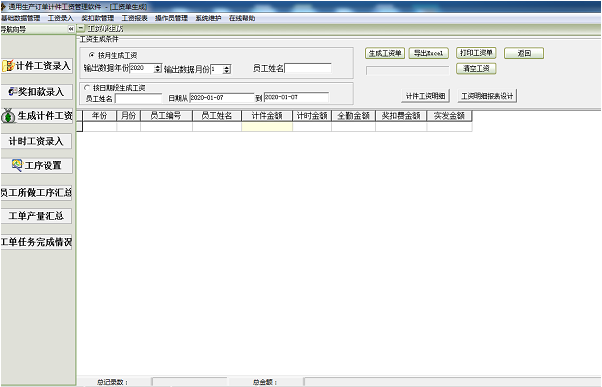Focus the 输出数据月份 value field
This screenshot has width=602, height=387.
tap(217, 69)
